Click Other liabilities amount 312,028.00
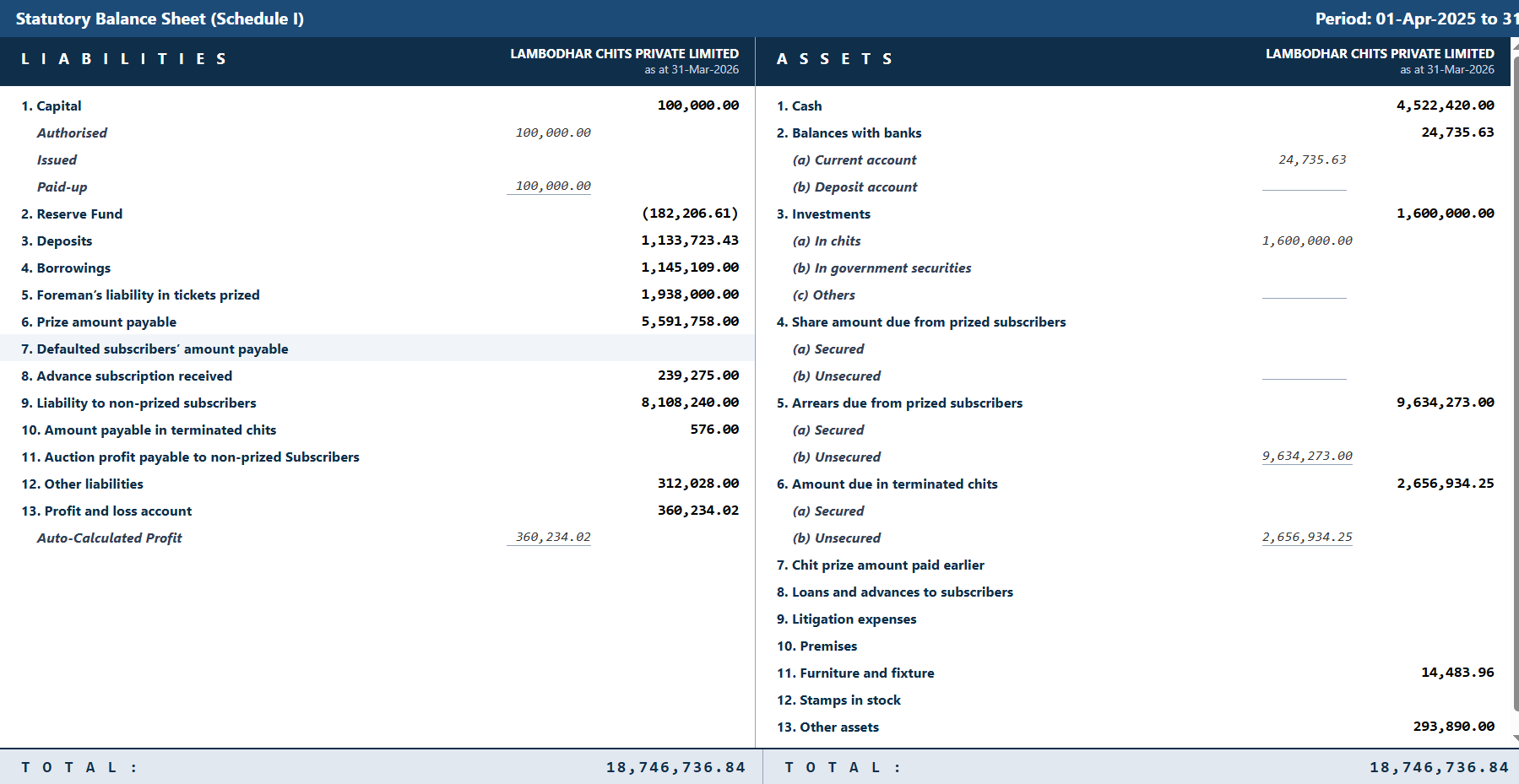 pyautogui.click(x=698, y=484)
